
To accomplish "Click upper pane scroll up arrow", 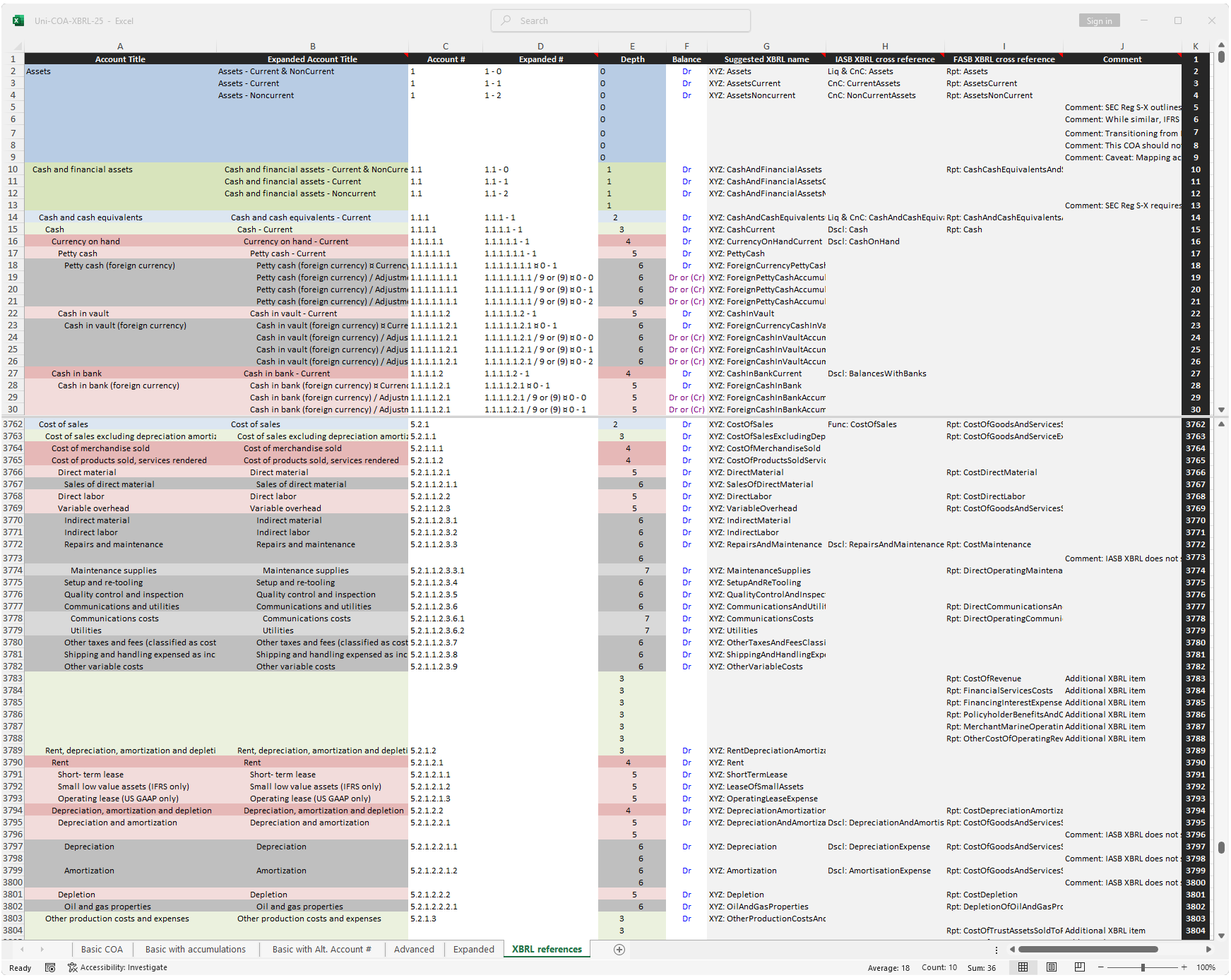I will [1221, 46].
